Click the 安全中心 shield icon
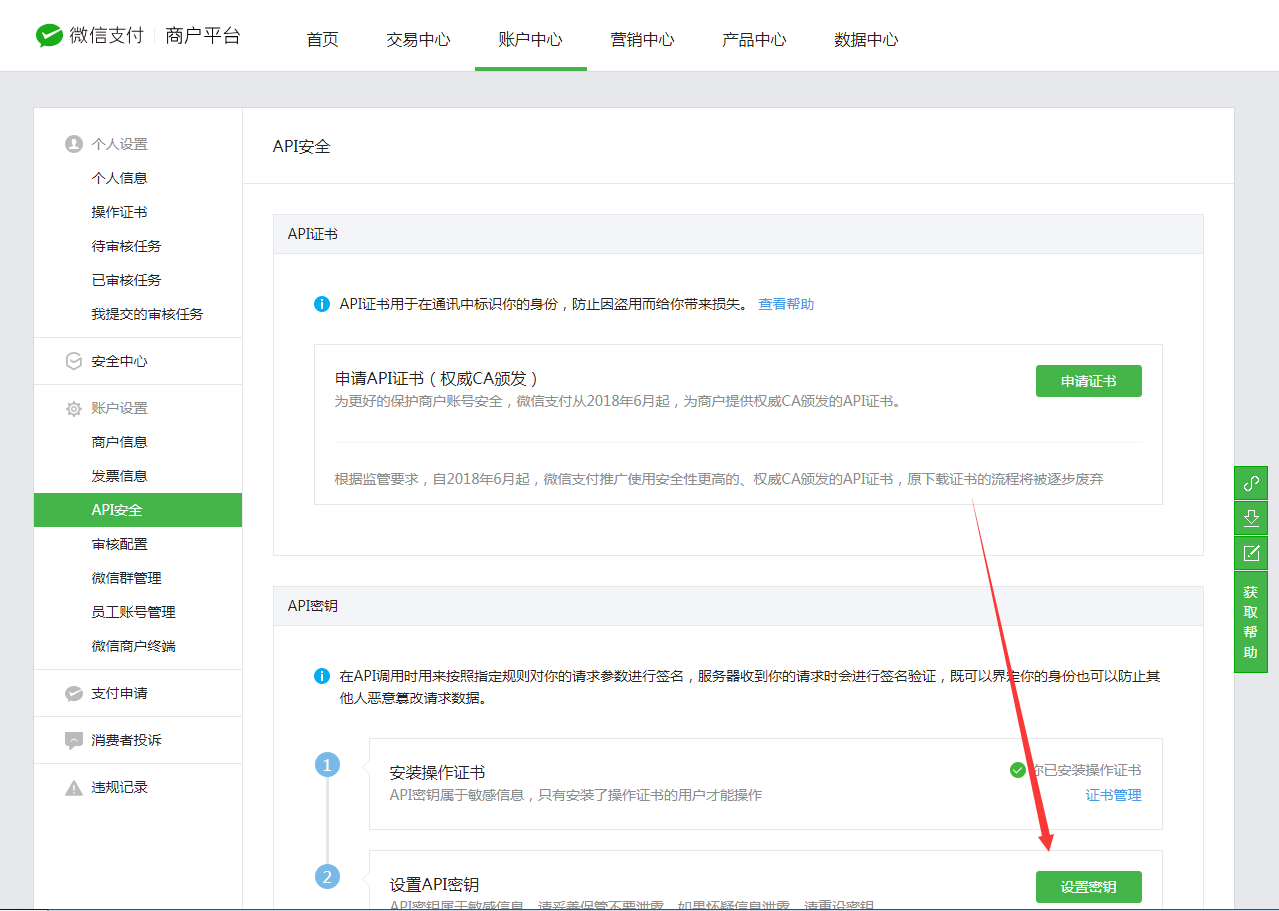 coord(74,361)
